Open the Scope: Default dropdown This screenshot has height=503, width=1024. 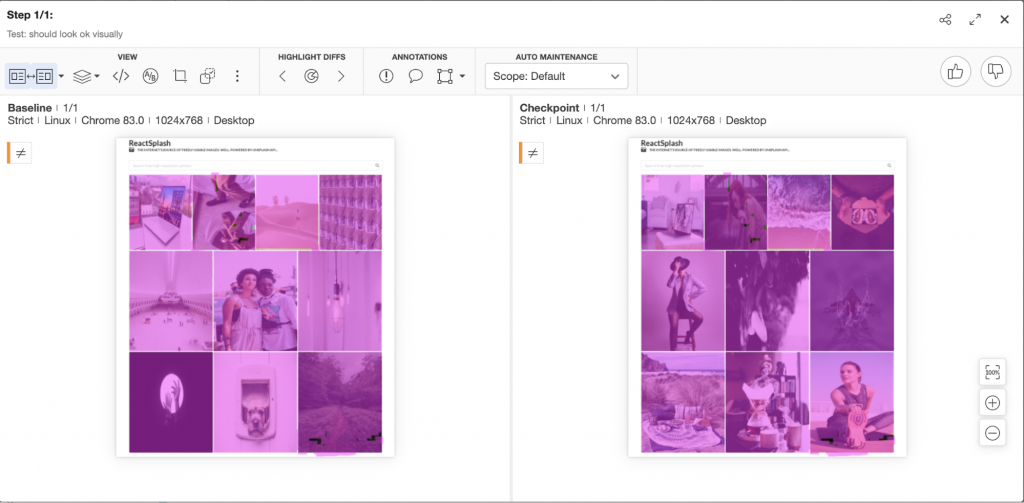[556, 76]
